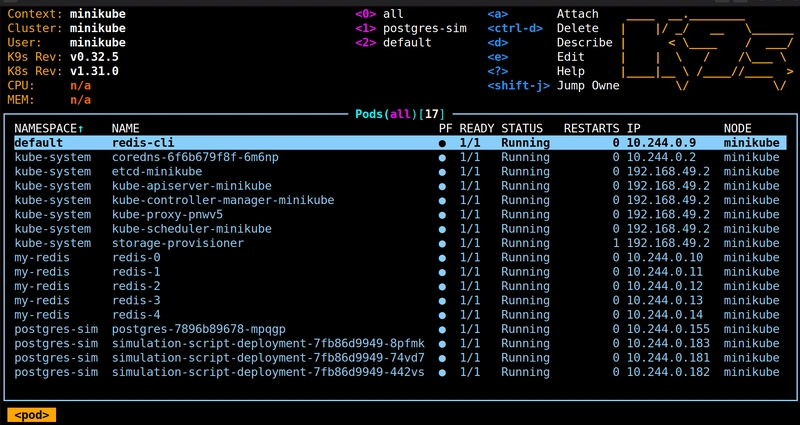Click the IP column header
Image resolution: width=800 pixels, height=425 pixels.
pyautogui.click(x=634, y=129)
